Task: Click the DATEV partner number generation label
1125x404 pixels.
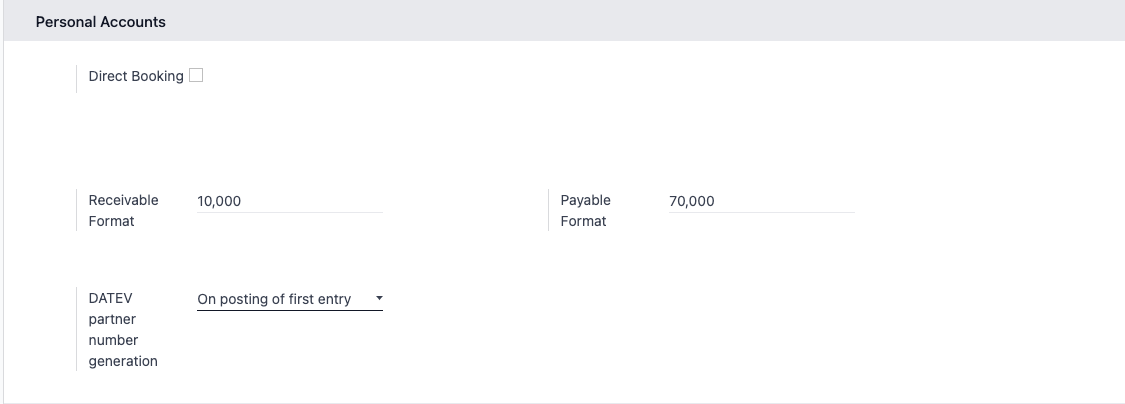Action: [122, 330]
